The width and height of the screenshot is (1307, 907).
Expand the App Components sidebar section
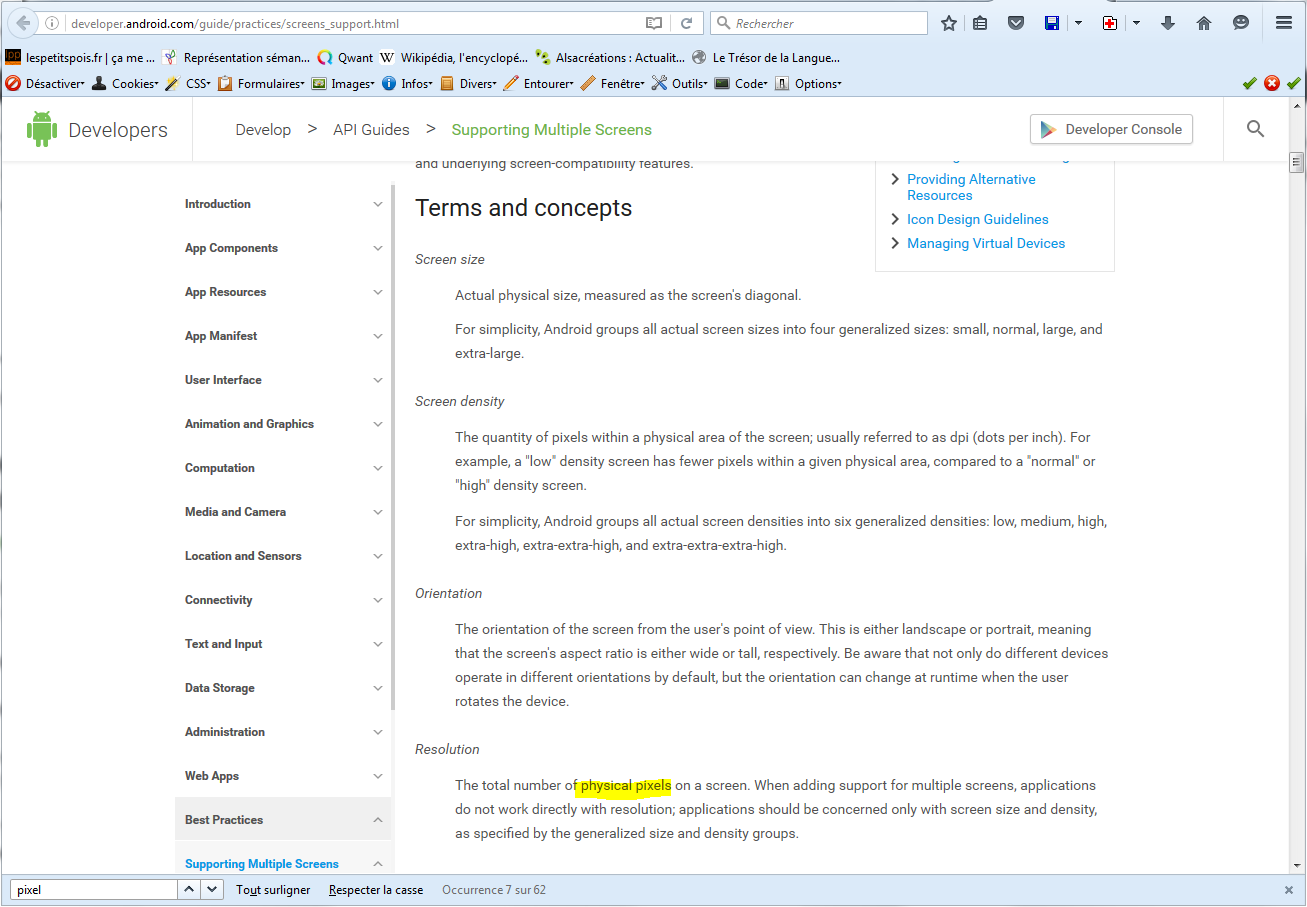[x=378, y=248]
